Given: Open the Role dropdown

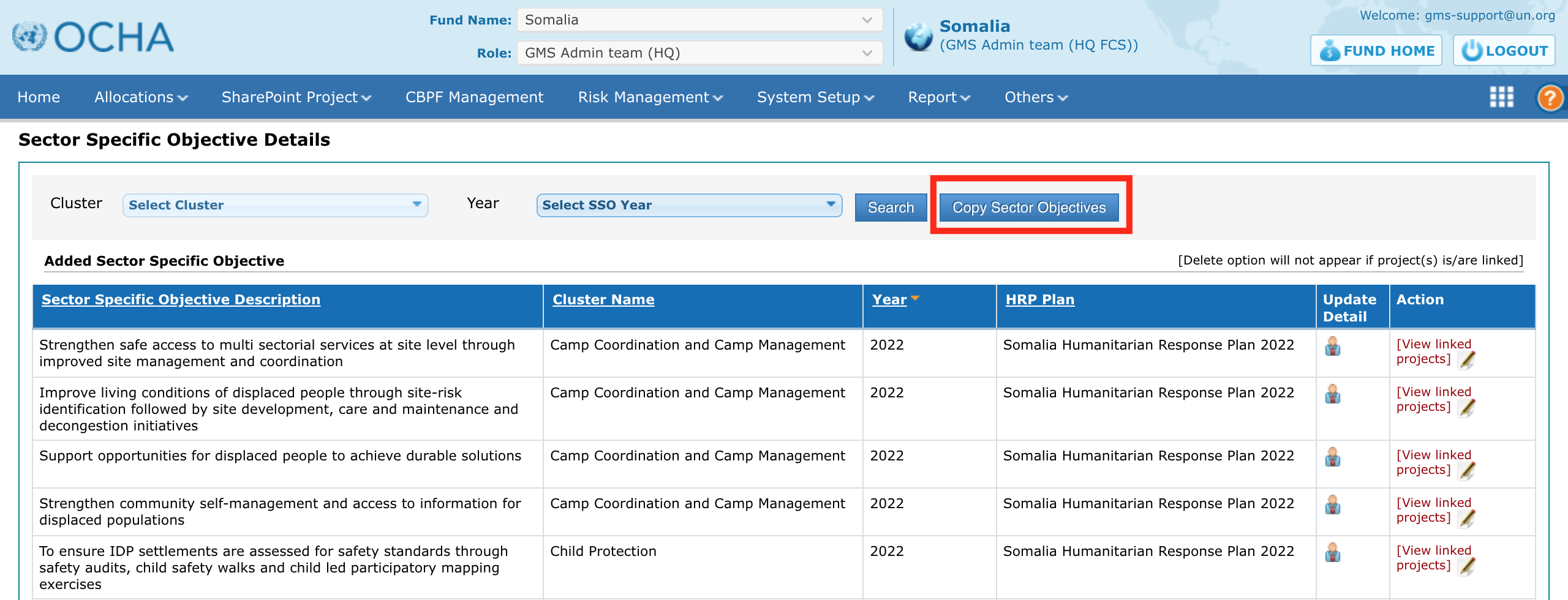Looking at the screenshot, I should (x=699, y=53).
